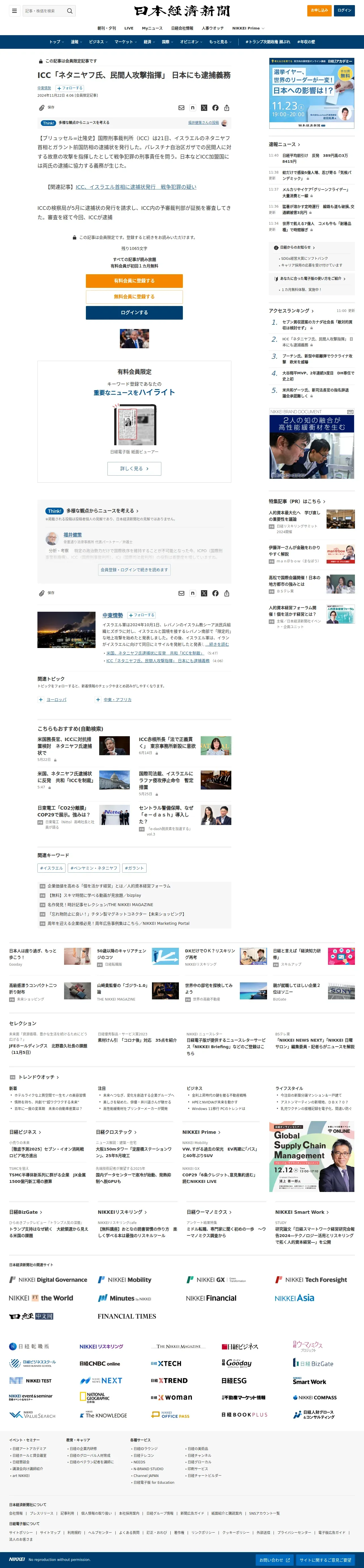Click the Nikkei masthead logo
Viewport: 364px width, 1568px height.
pyautogui.click(x=182, y=11)
